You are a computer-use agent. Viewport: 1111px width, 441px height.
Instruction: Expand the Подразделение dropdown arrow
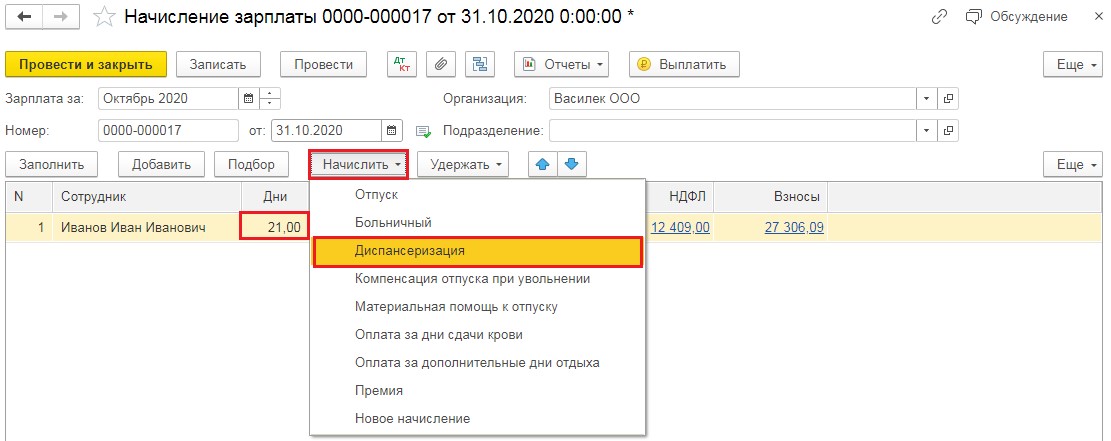[x=927, y=130]
